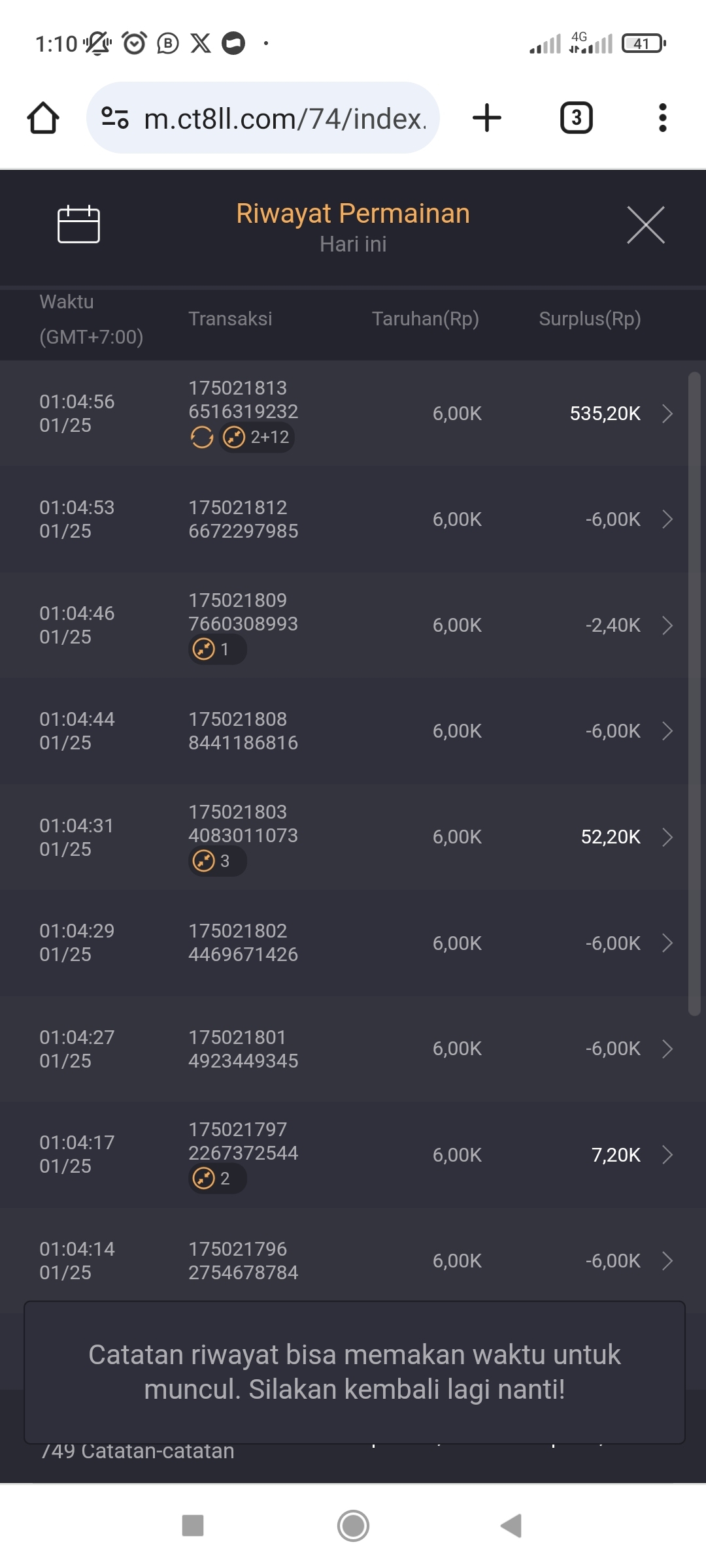Expand the 01:04:53 transaction details
Image resolution: width=706 pixels, height=1568 pixels.
[667, 519]
